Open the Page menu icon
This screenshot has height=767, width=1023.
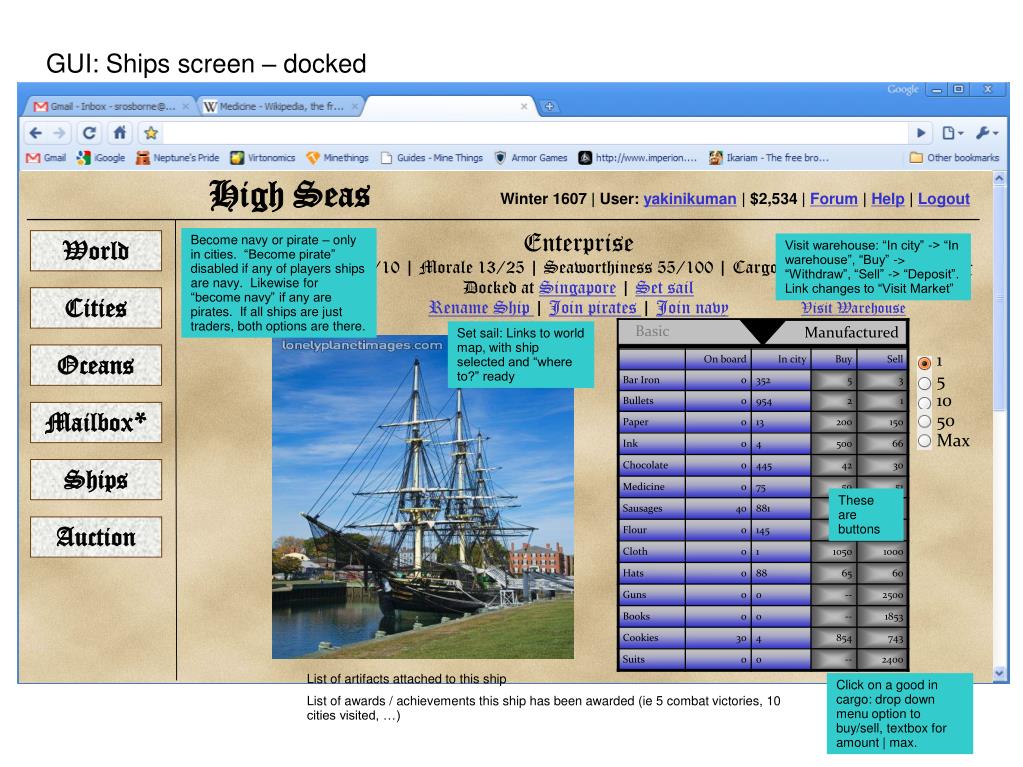tap(953, 133)
